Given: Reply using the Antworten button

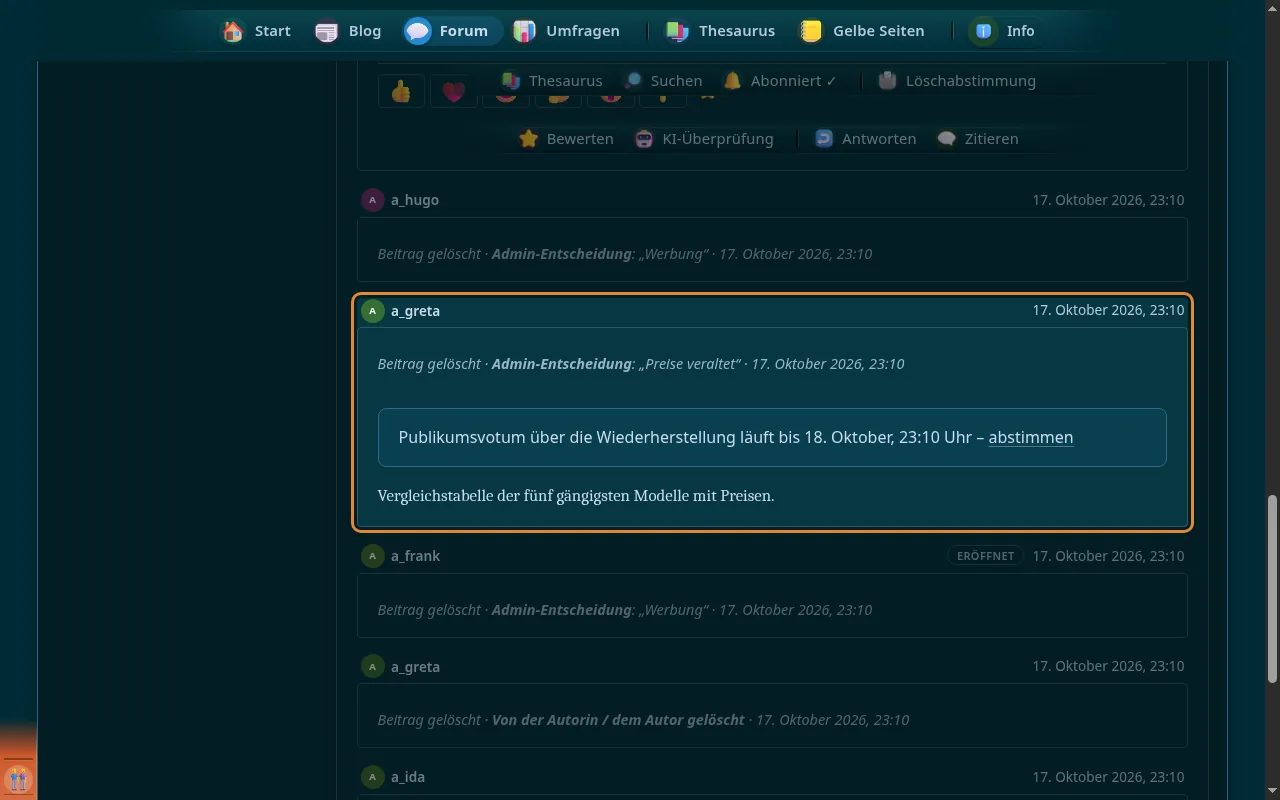Looking at the screenshot, I should tap(866, 139).
